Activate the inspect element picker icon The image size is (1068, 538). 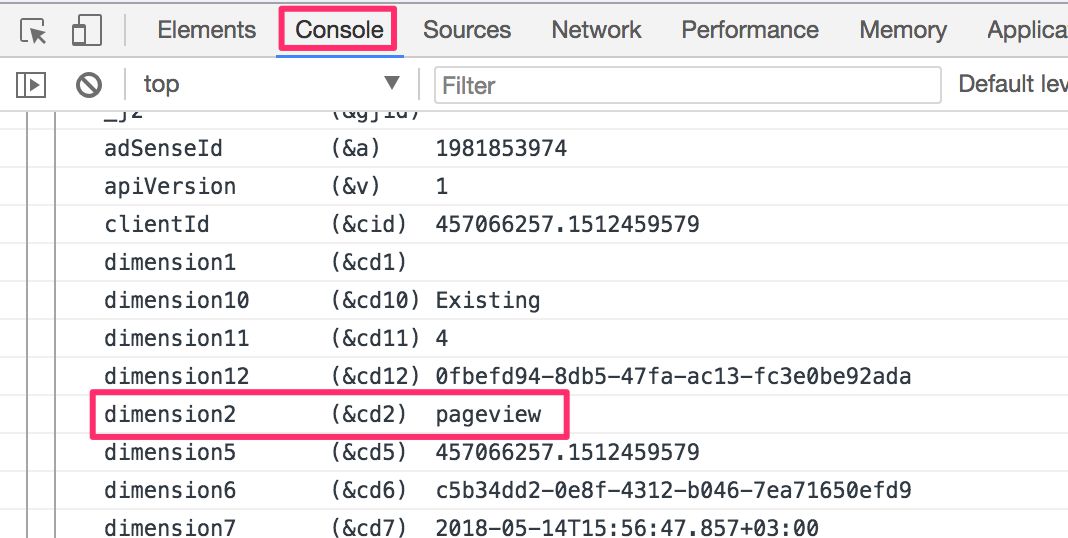click(x=33, y=31)
